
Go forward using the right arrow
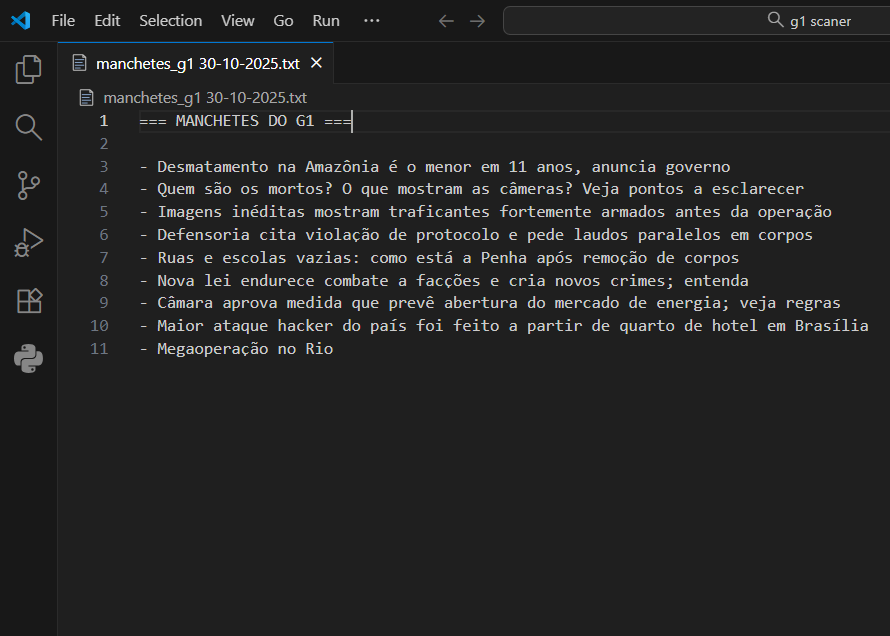click(477, 21)
